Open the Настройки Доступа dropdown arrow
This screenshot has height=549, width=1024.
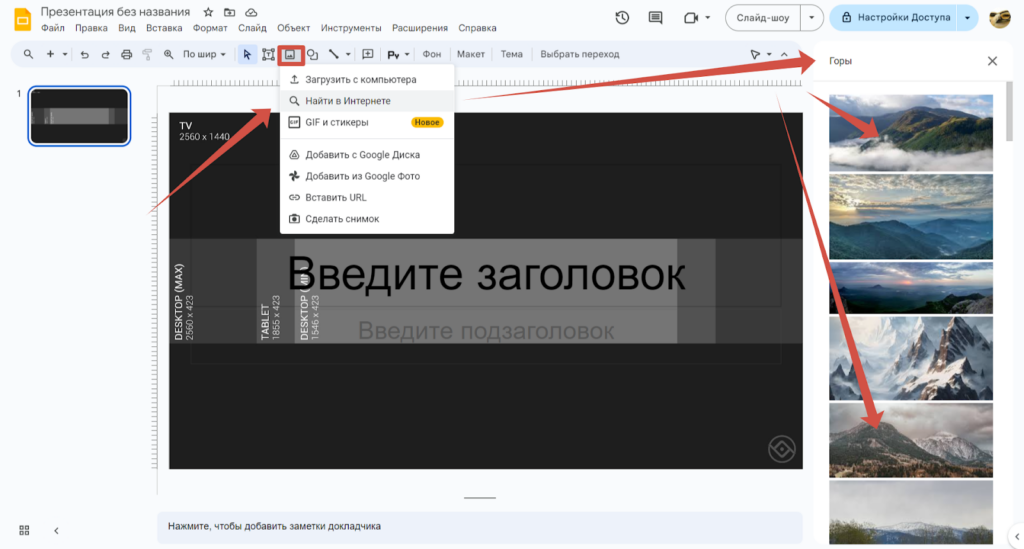967,18
